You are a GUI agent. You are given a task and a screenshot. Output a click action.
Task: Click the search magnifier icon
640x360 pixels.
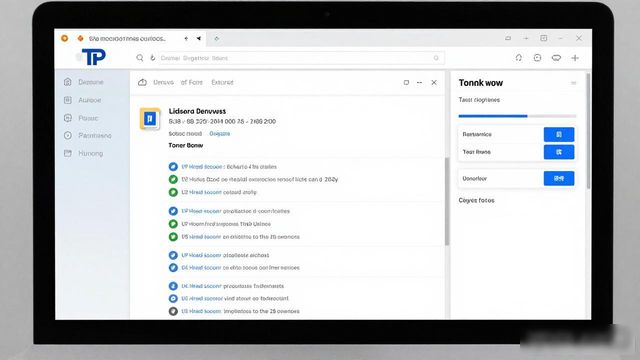[140, 58]
